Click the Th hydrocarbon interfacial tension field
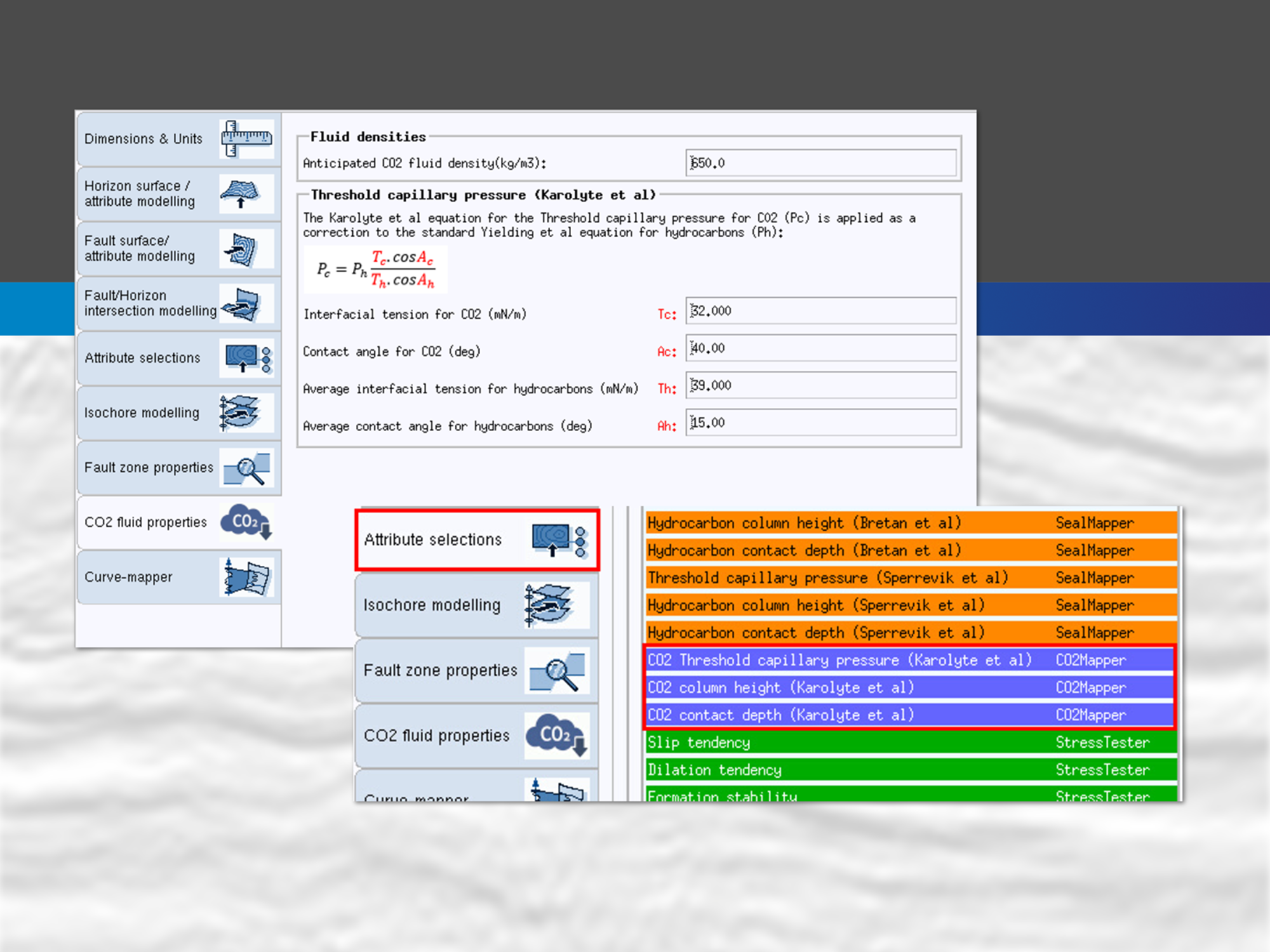The height and width of the screenshot is (952, 1270). pyautogui.click(x=821, y=385)
